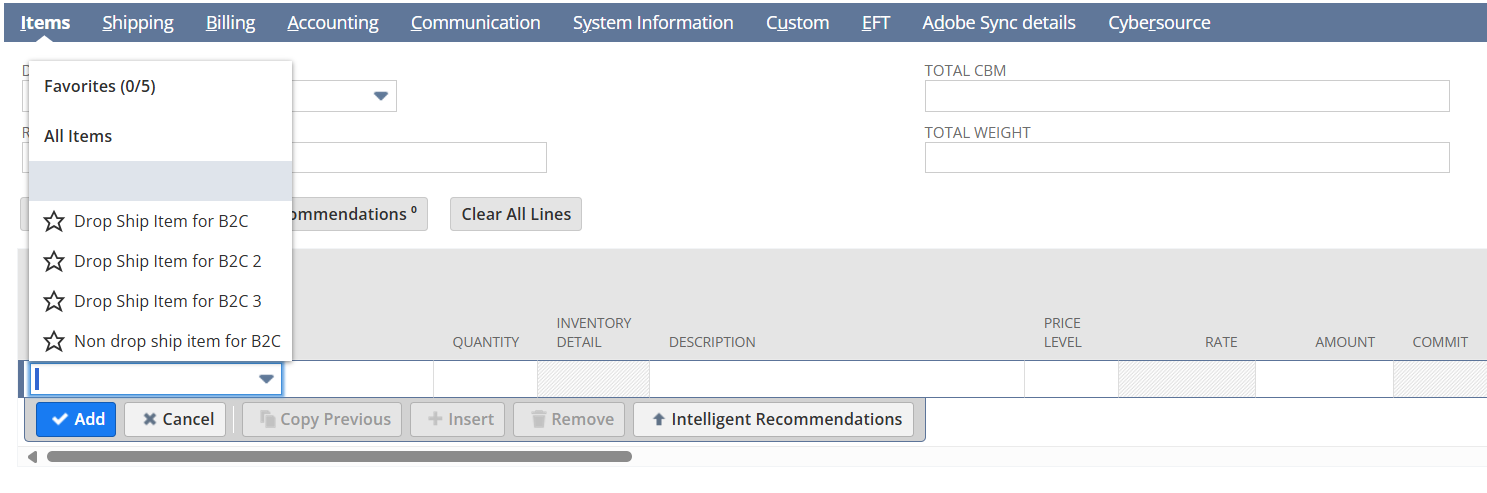Click into the Total Weight field
Screen dimensions: 1487x493
[x=1186, y=158]
